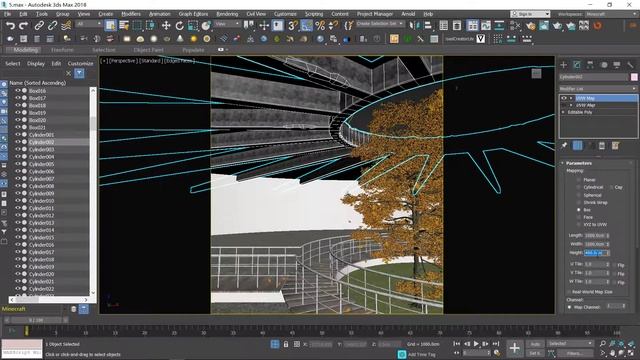Open Create Selection Set dropdown
The width and height of the screenshot is (640, 360).
point(380,24)
